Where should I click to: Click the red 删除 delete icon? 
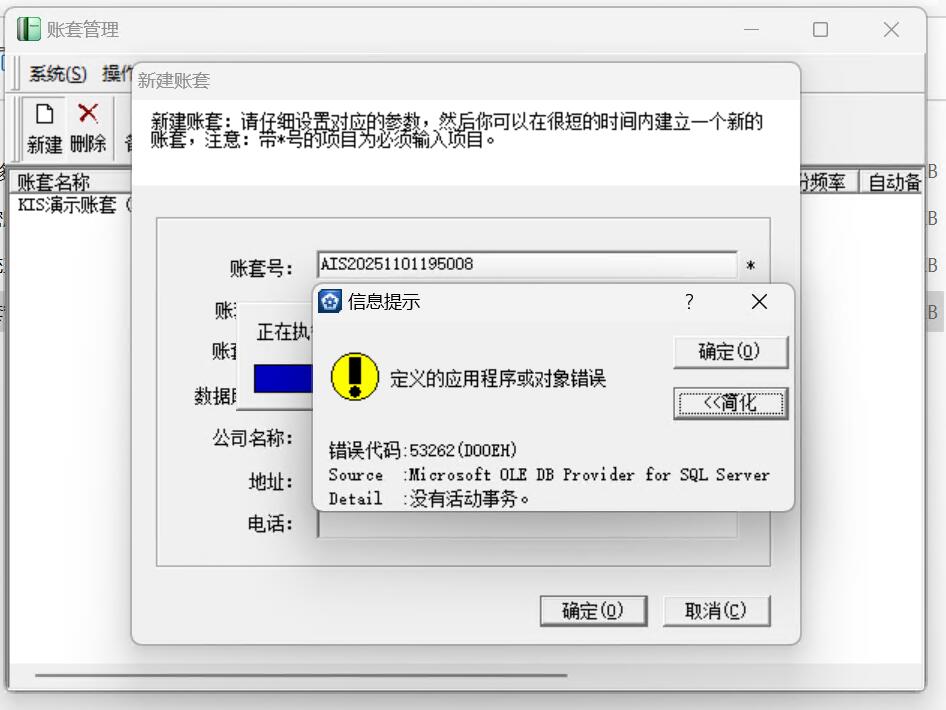[88, 113]
